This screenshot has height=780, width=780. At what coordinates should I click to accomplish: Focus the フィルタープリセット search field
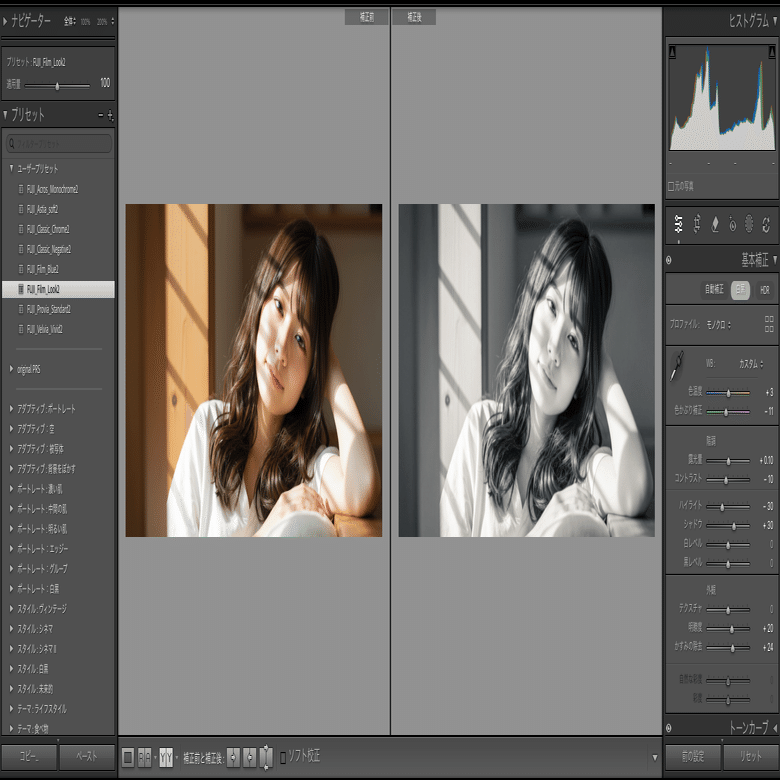pos(59,144)
